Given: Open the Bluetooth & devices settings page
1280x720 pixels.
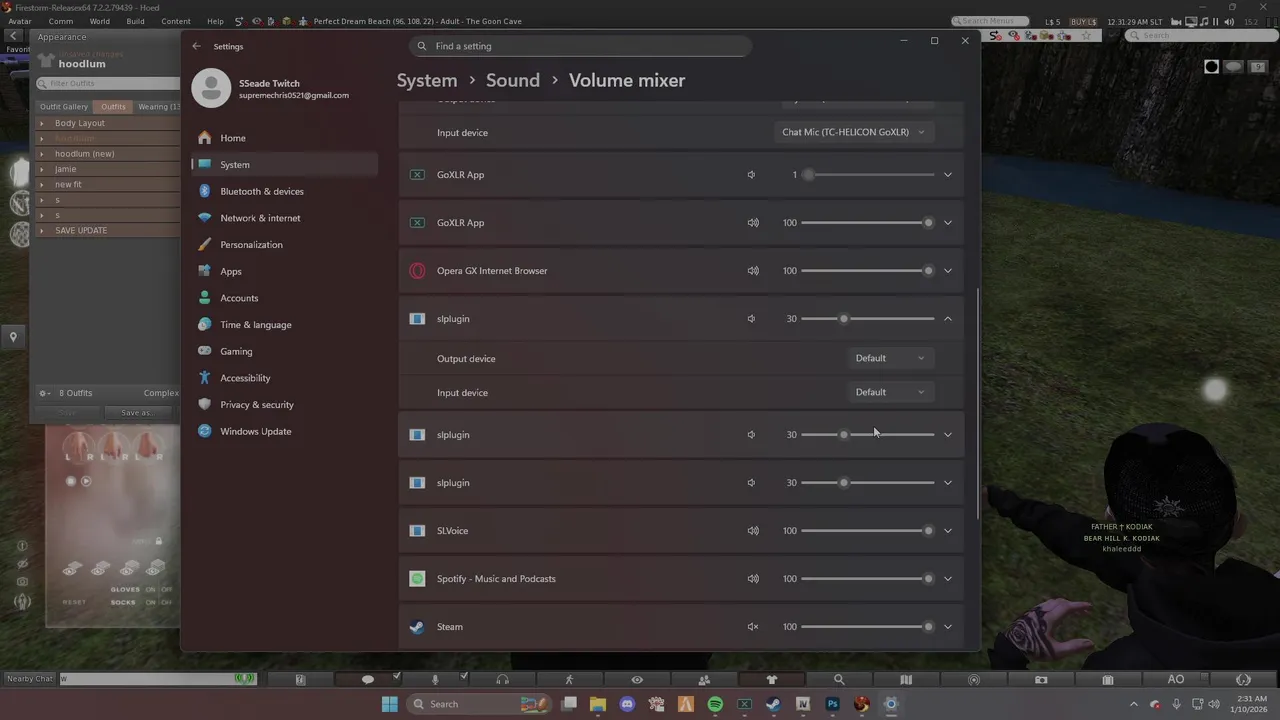Looking at the screenshot, I should click(x=284, y=191).
